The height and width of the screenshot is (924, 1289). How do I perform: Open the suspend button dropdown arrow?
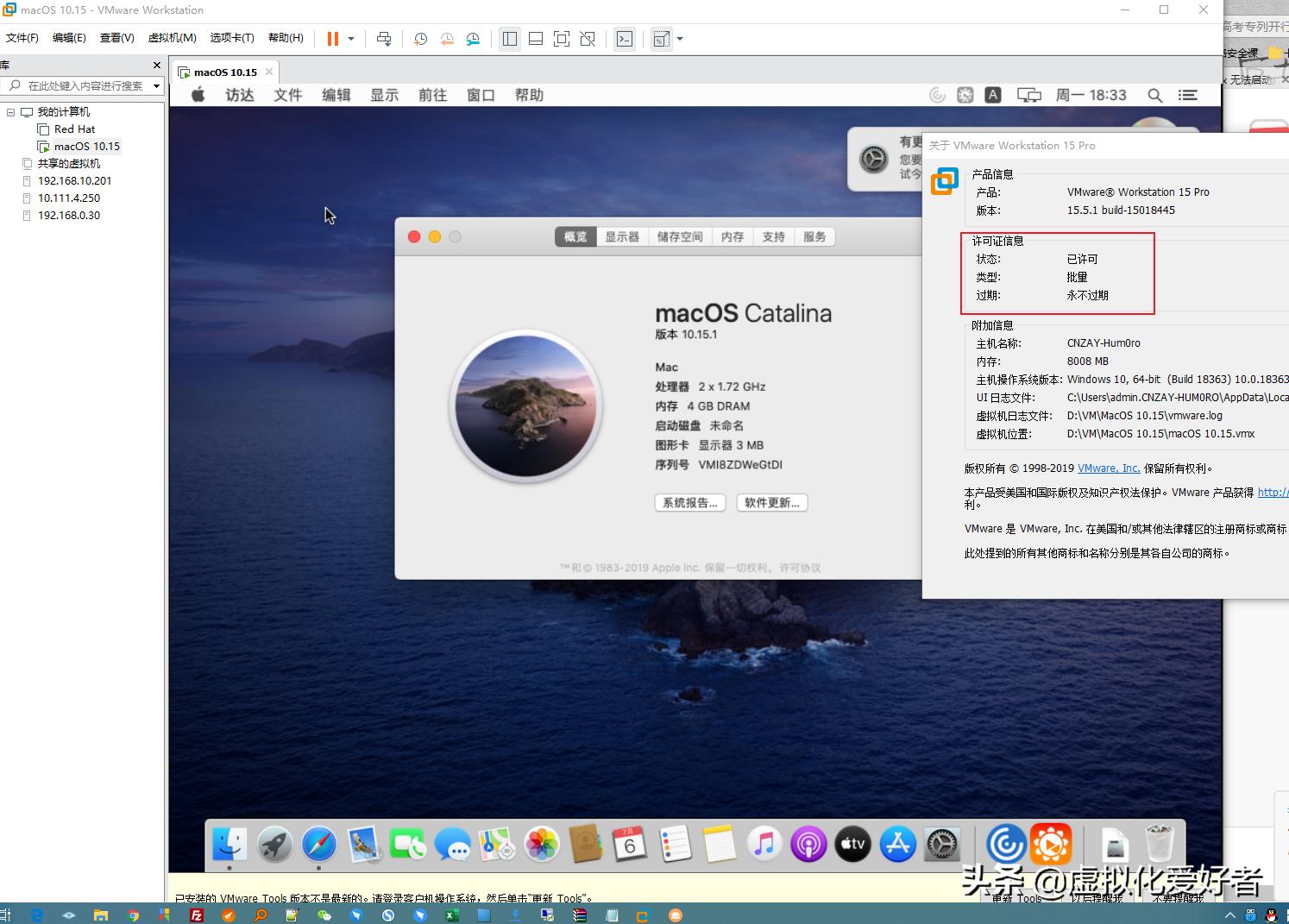coord(350,38)
